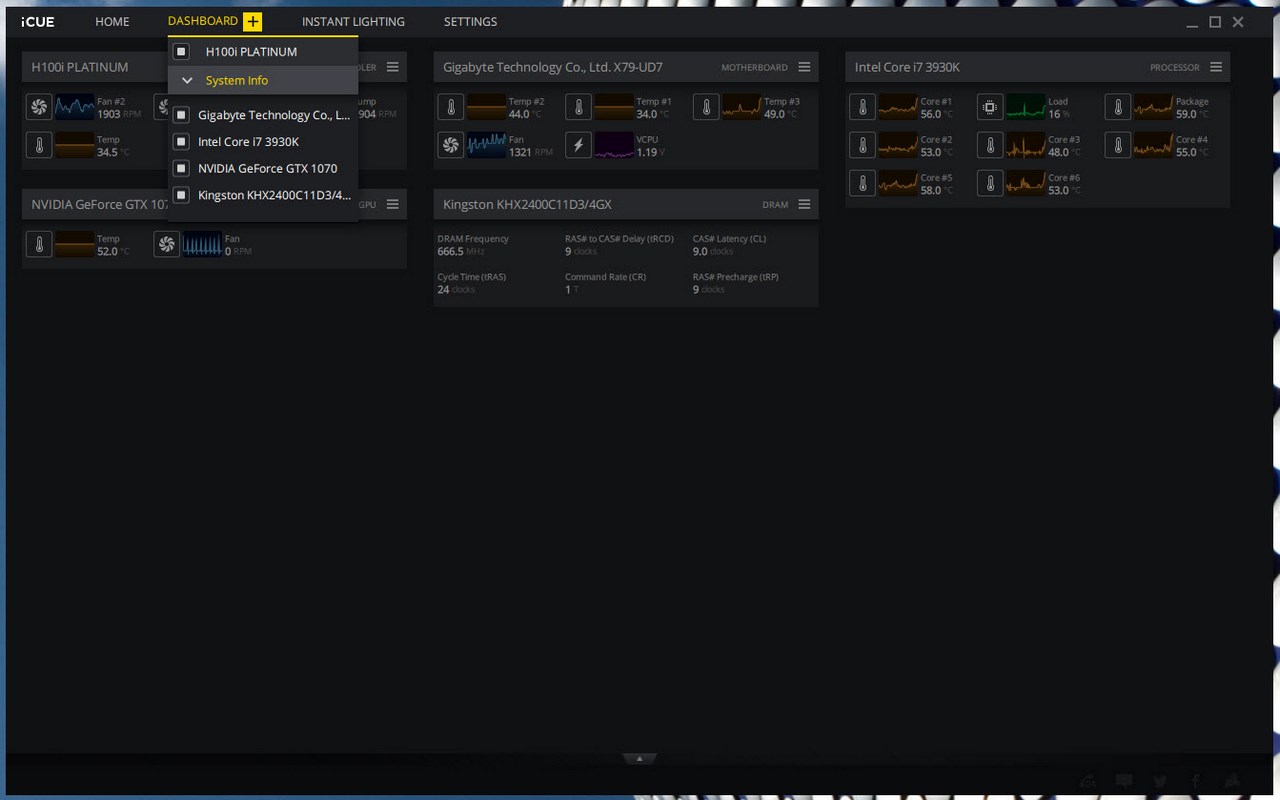Collapse the System Info group chevron
Screen dimensions: 1280x800
[x=187, y=81]
